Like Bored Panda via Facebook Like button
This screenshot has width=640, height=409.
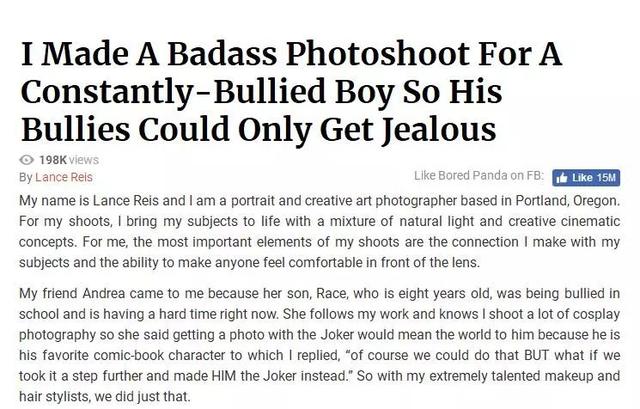tap(586, 178)
